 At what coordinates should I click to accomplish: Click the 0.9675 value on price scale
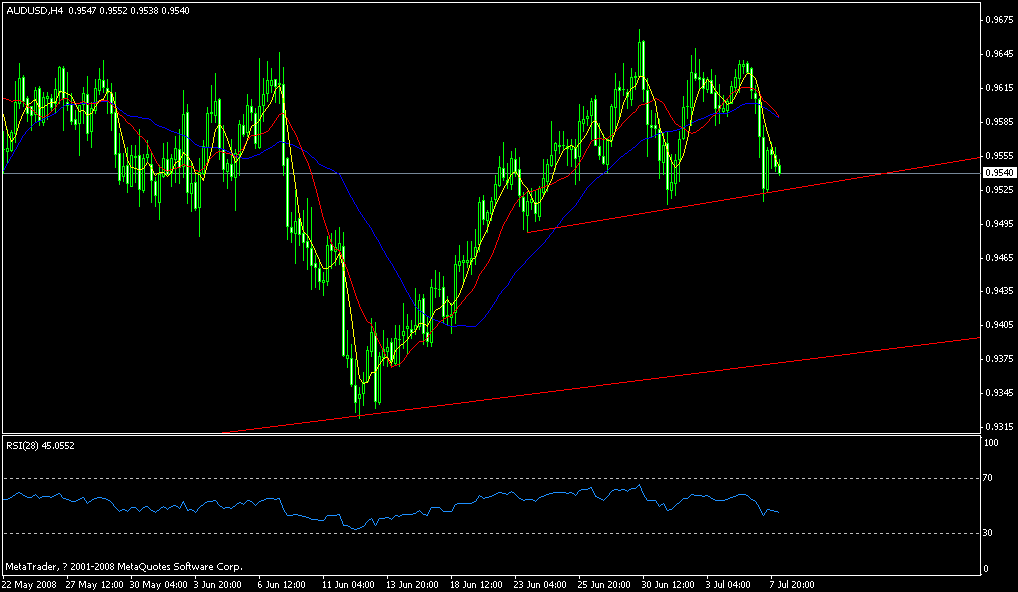point(997,18)
